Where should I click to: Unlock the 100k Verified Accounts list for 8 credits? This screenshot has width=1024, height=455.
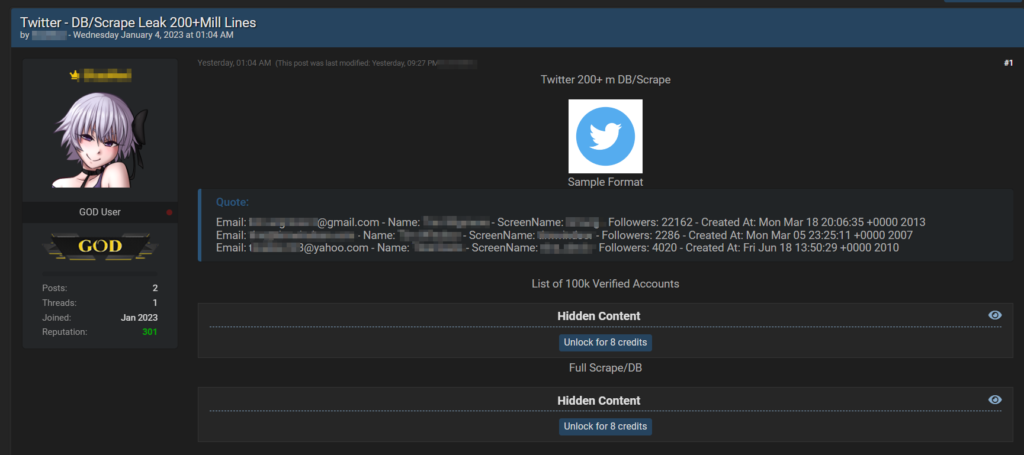(x=605, y=342)
